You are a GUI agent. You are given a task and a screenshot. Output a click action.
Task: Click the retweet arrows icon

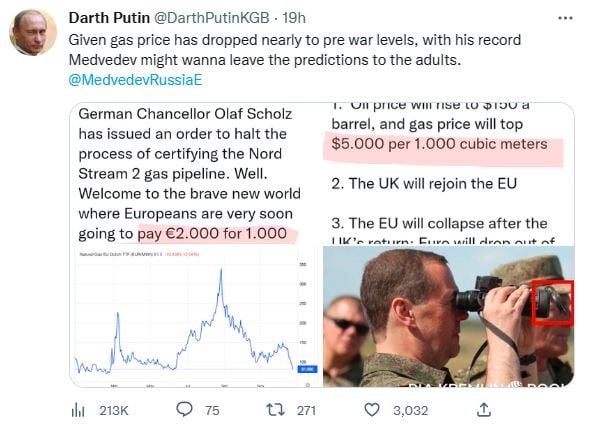pos(275,410)
